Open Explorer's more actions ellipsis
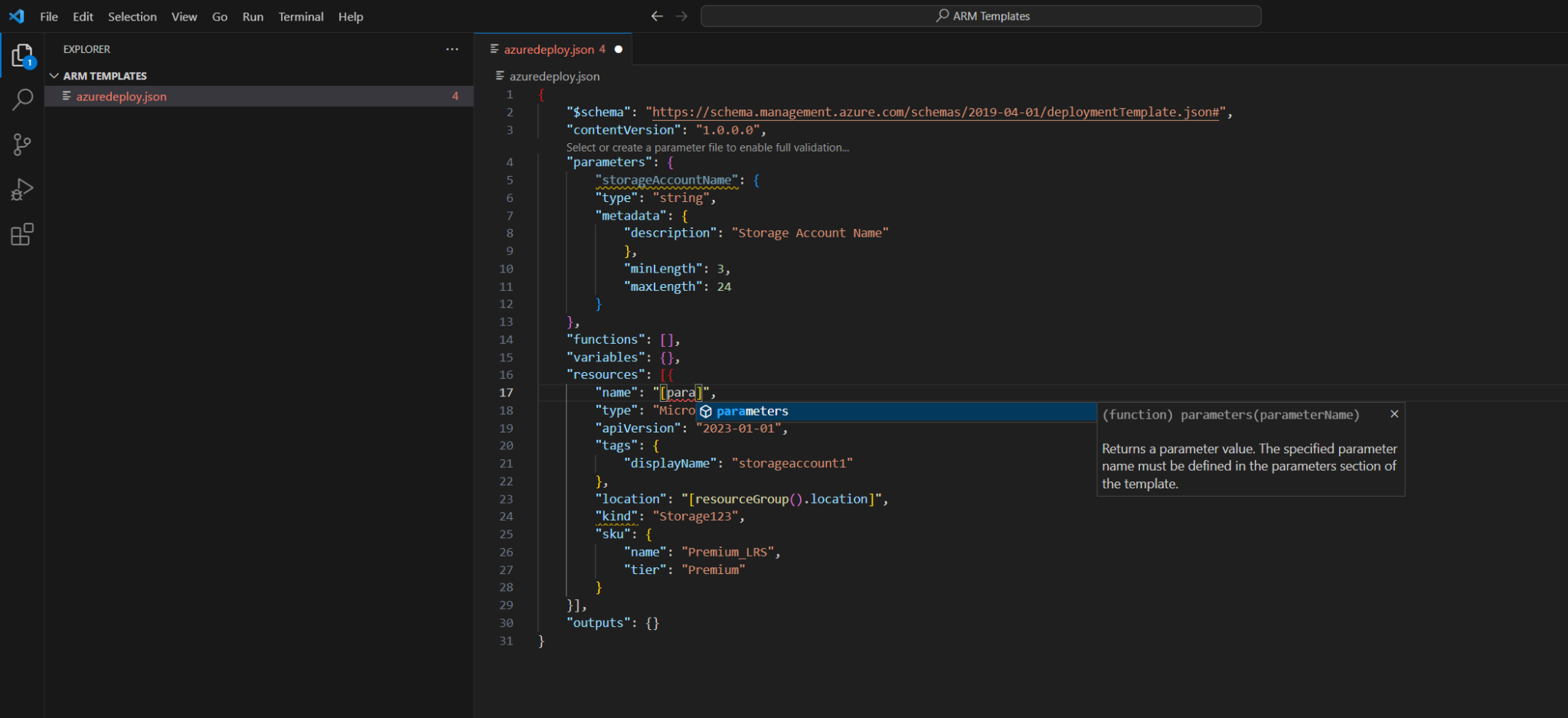This screenshot has width=1568, height=718. tap(452, 49)
